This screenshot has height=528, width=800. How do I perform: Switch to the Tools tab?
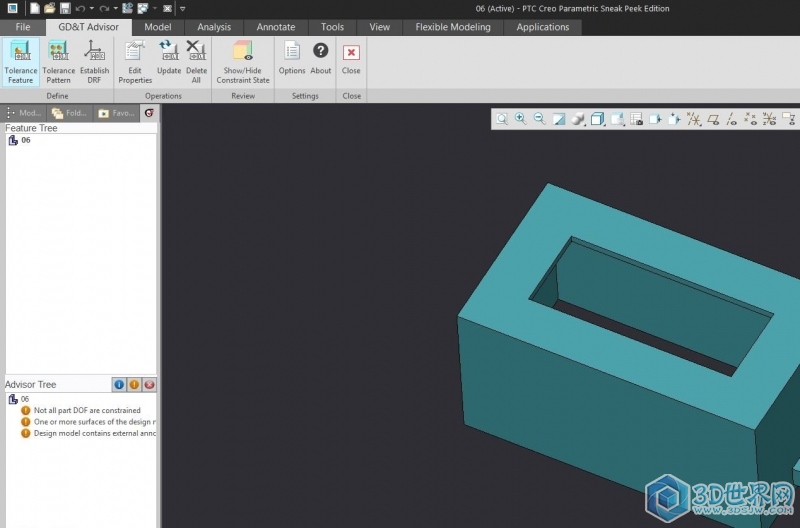(x=332, y=27)
